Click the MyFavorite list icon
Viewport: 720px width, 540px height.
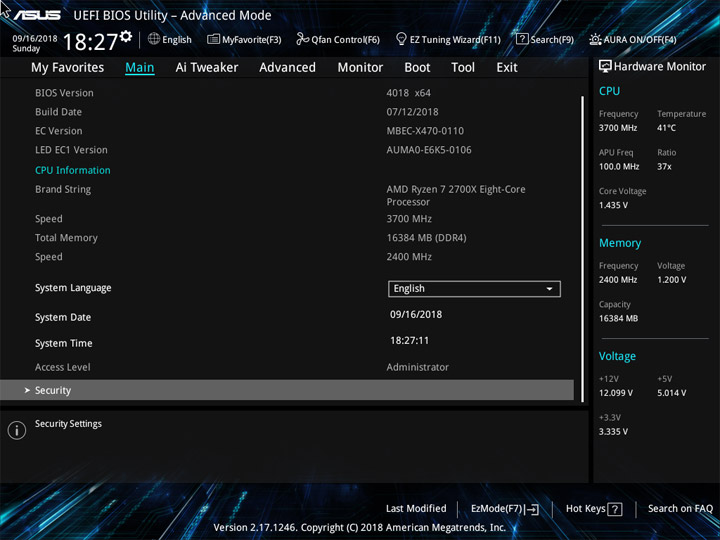tap(213, 39)
